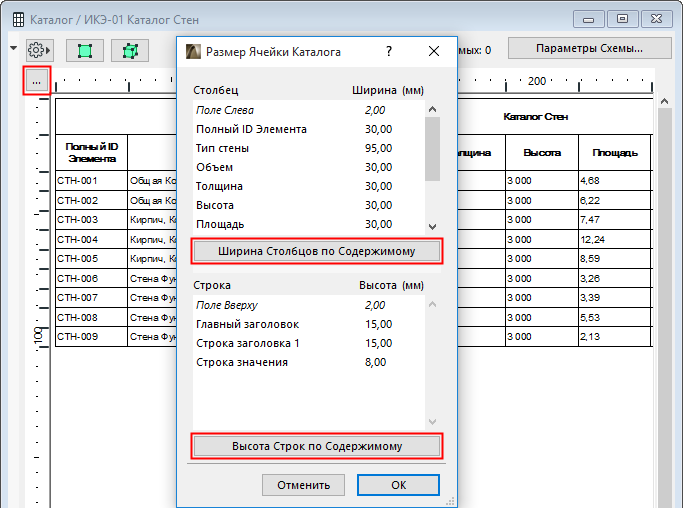Click the 95,00 width value
Screen dimensions: 683x508
379,148
